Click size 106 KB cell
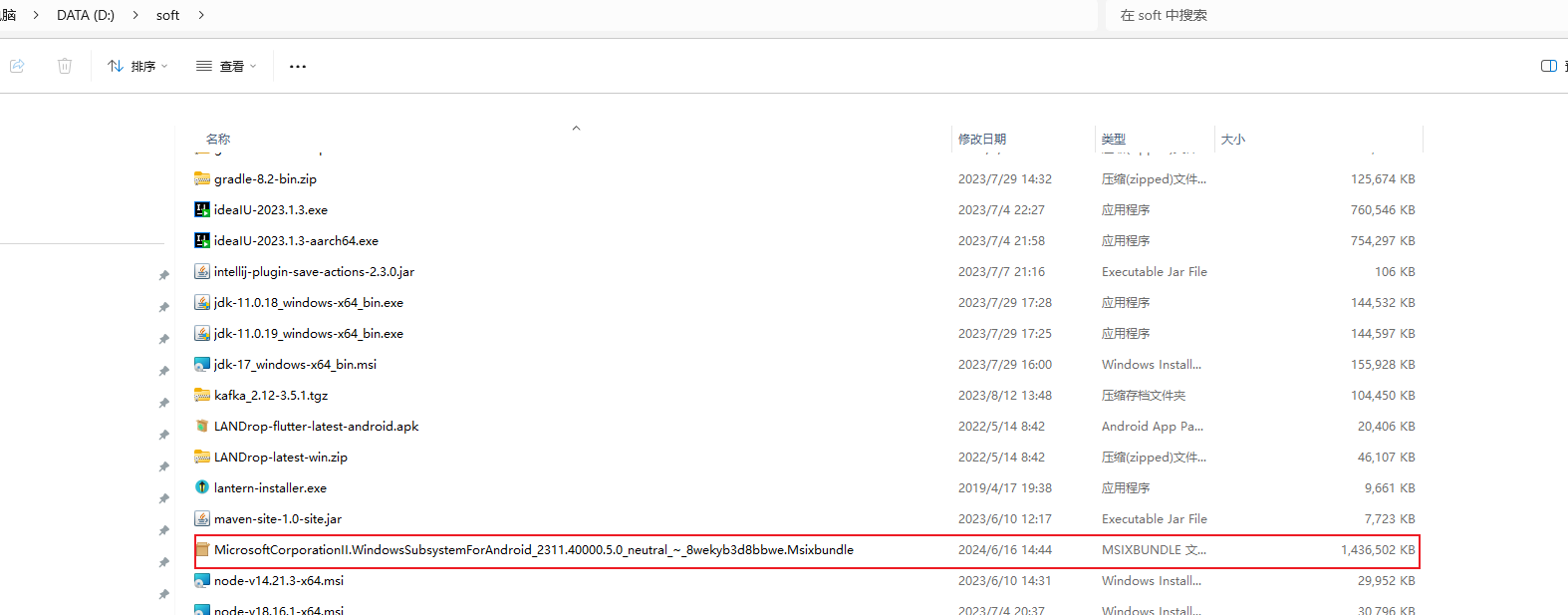The height and width of the screenshot is (615, 1568). [x=1395, y=271]
